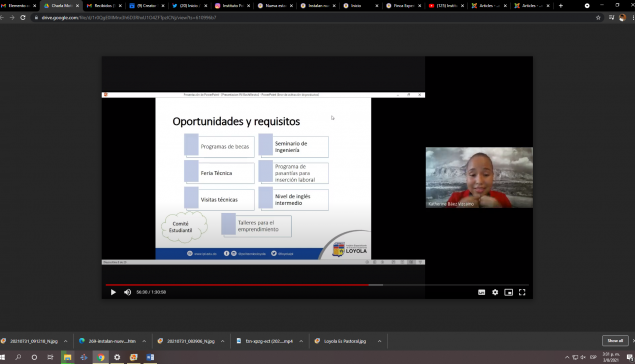635x364 pixels.
Task: Bookmark this page with the star icon
Action: tap(598, 17)
